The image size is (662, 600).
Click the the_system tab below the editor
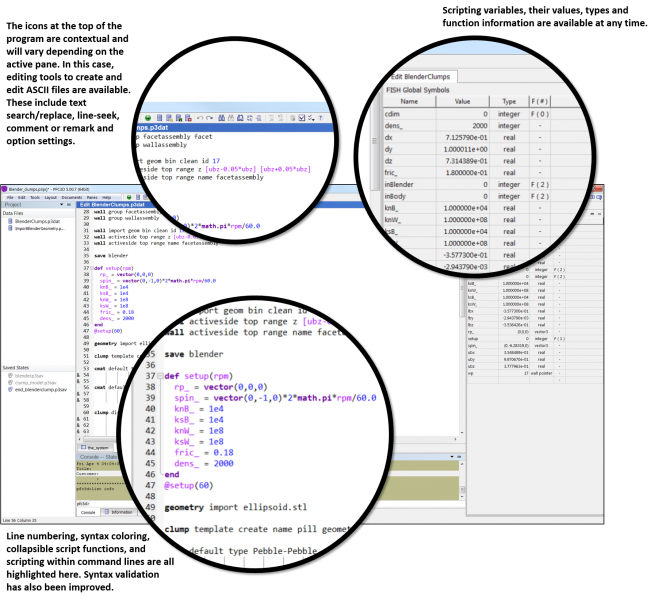coord(95,447)
